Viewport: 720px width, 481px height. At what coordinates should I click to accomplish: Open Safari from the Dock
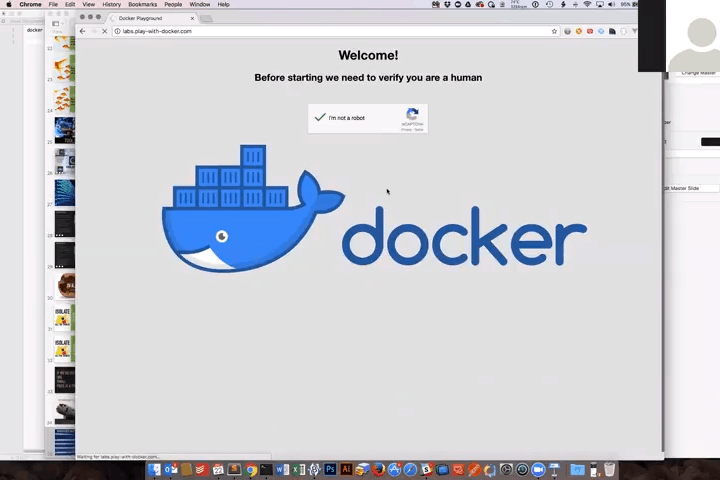[x=410, y=470]
